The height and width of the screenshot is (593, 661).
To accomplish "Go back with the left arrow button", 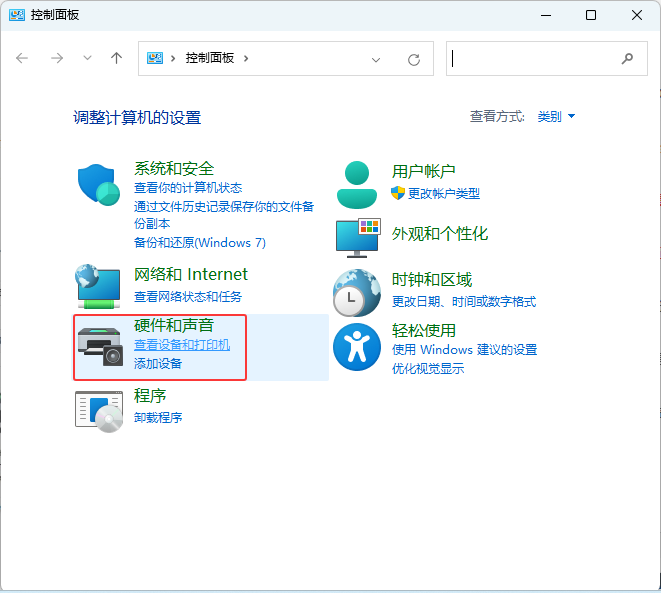I will click(x=21, y=58).
